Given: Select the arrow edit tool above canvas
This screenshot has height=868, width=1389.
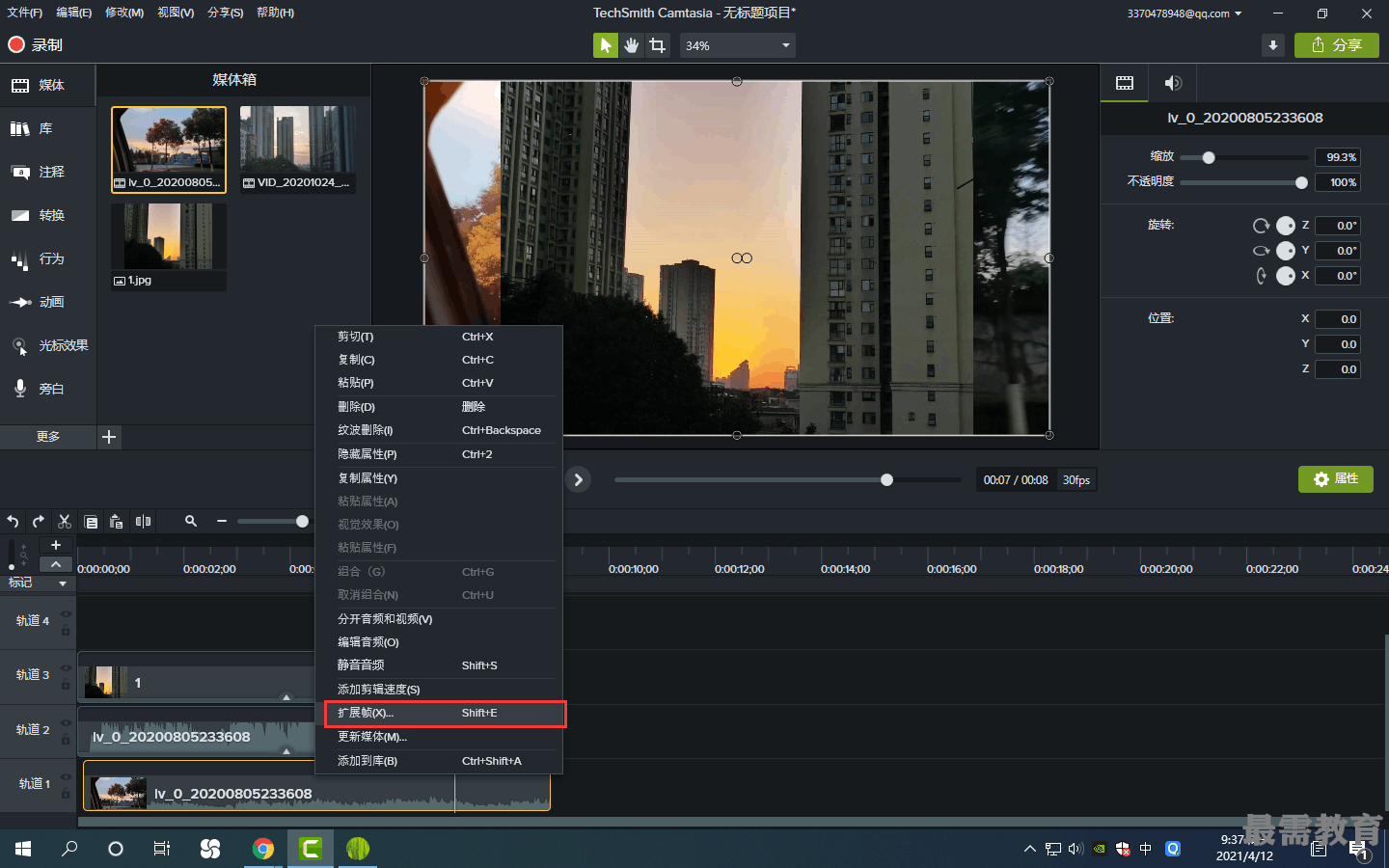Looking at the screenshot, I should tap(605, 45).
